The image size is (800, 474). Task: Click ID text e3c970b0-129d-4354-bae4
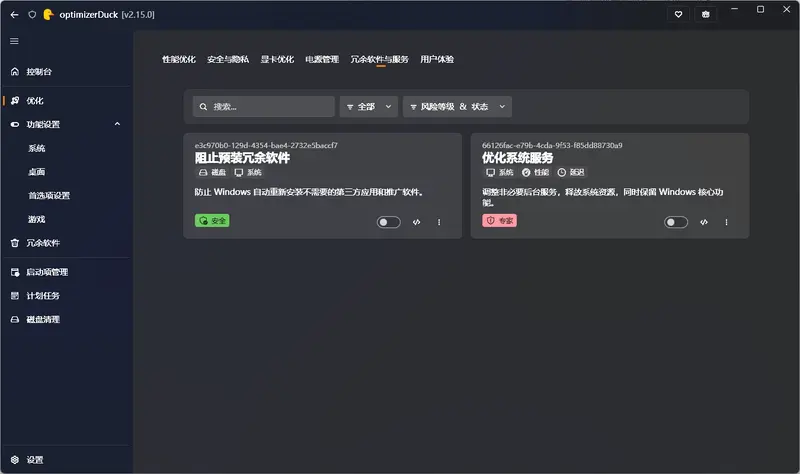coord(266,145)
